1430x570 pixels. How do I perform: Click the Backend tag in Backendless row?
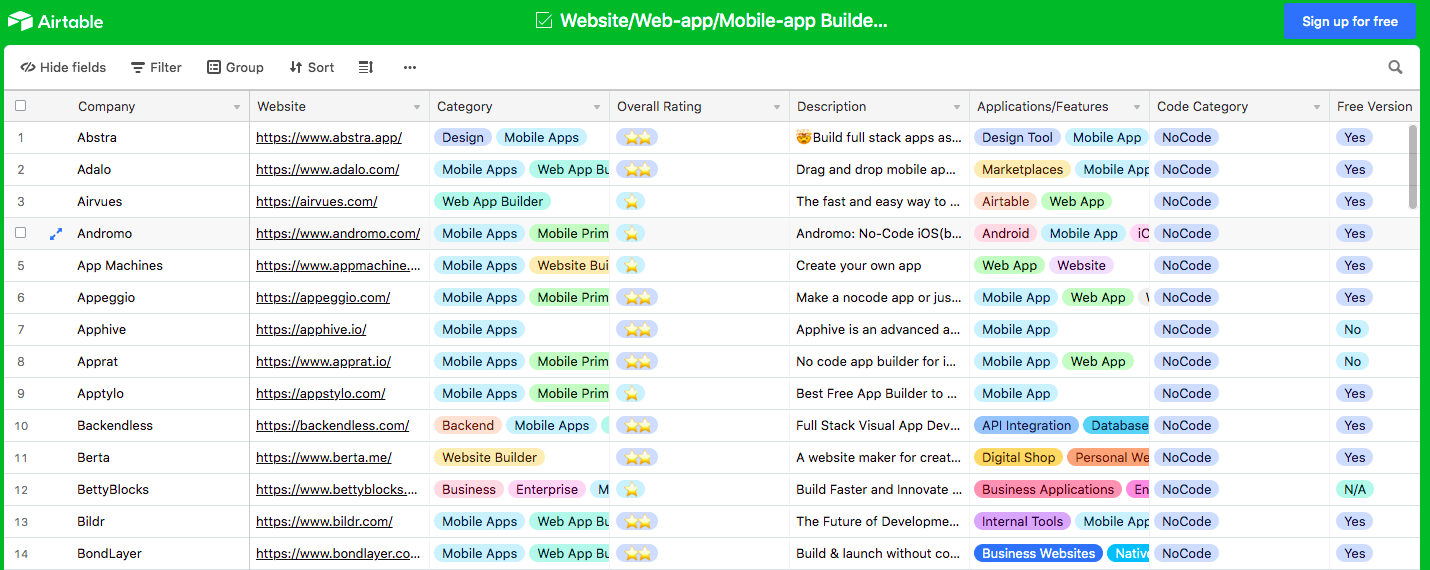point(468,426)
